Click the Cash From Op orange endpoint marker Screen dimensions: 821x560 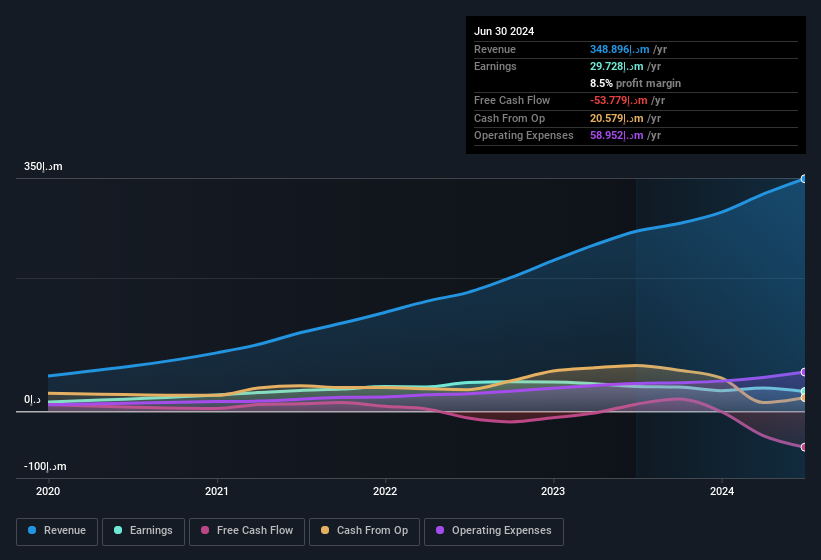(x=804, y=398)
